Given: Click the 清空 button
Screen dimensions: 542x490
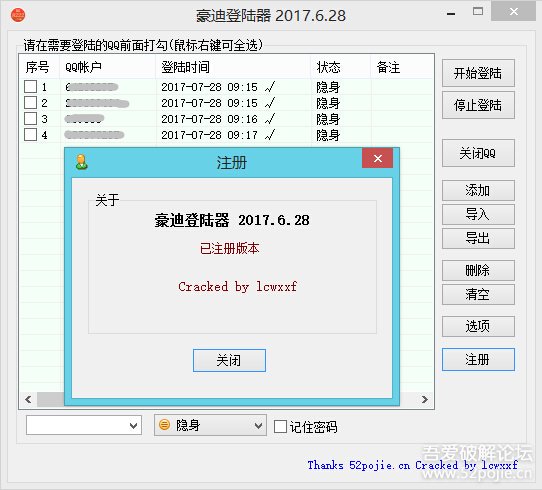Looking at the screenshot, I should point(478,294).
